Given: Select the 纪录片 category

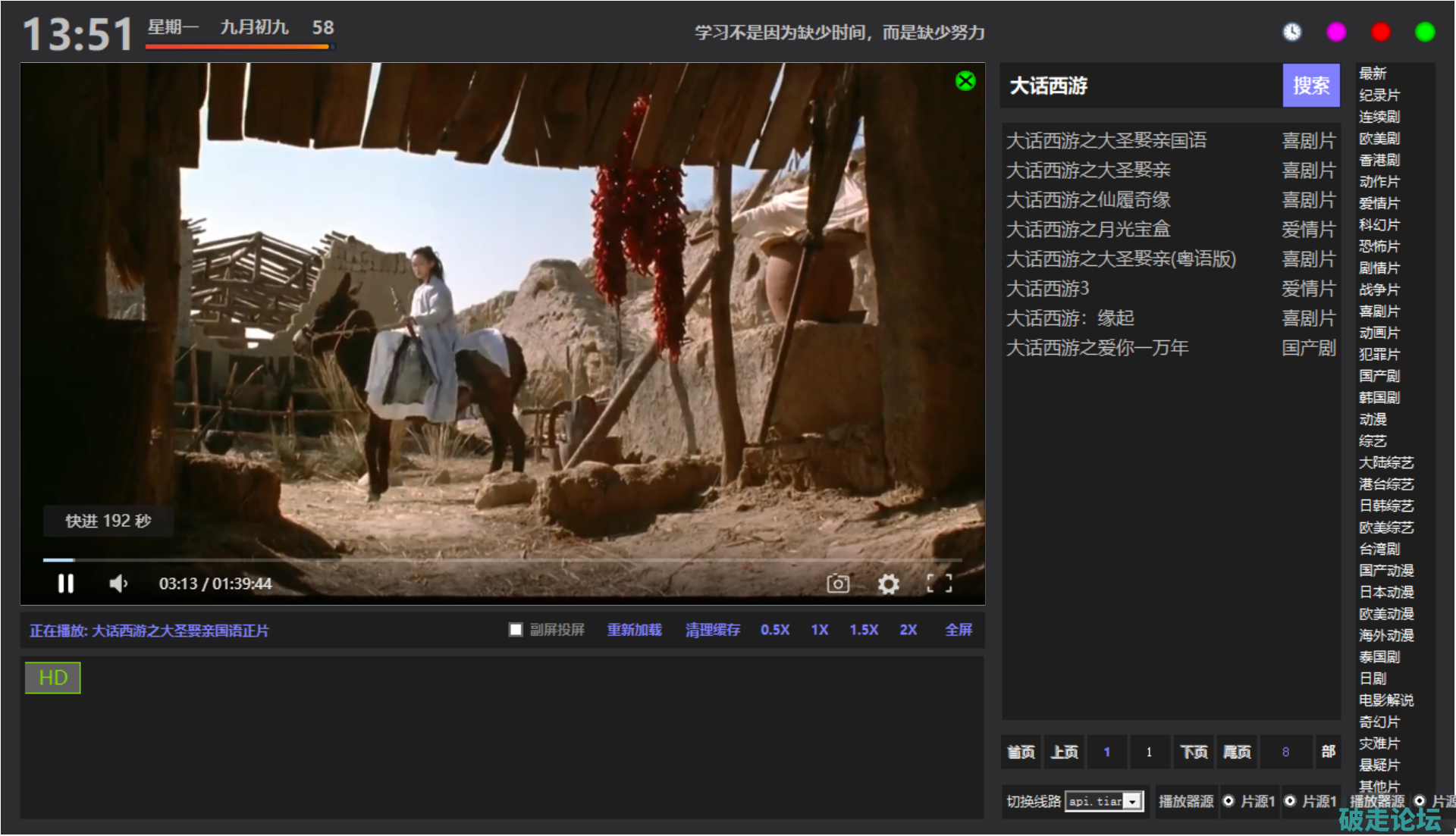Looking at the screenshot, I should (1379, 95).
